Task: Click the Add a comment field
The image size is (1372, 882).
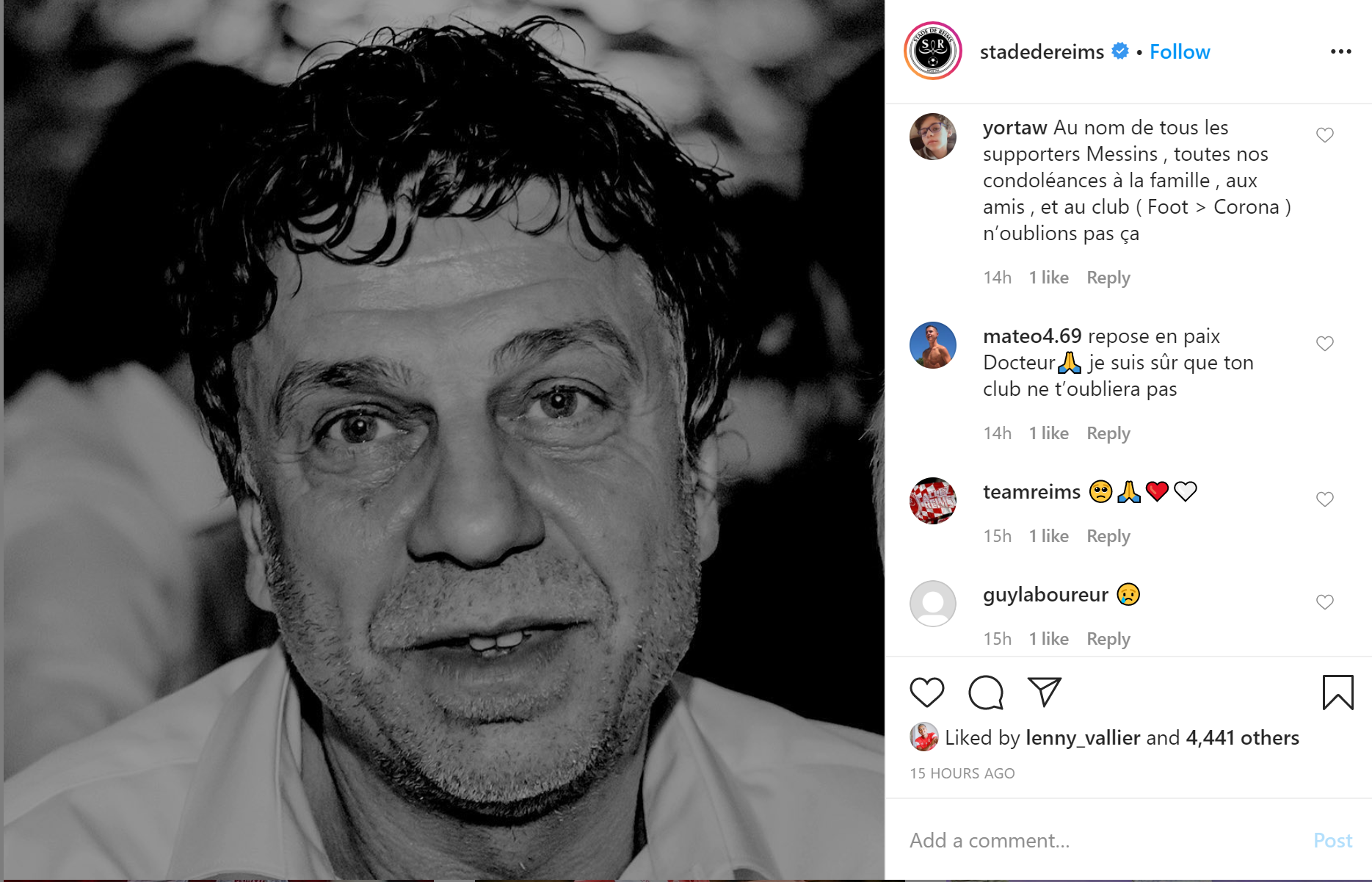Action: [x=1101, y=840]
